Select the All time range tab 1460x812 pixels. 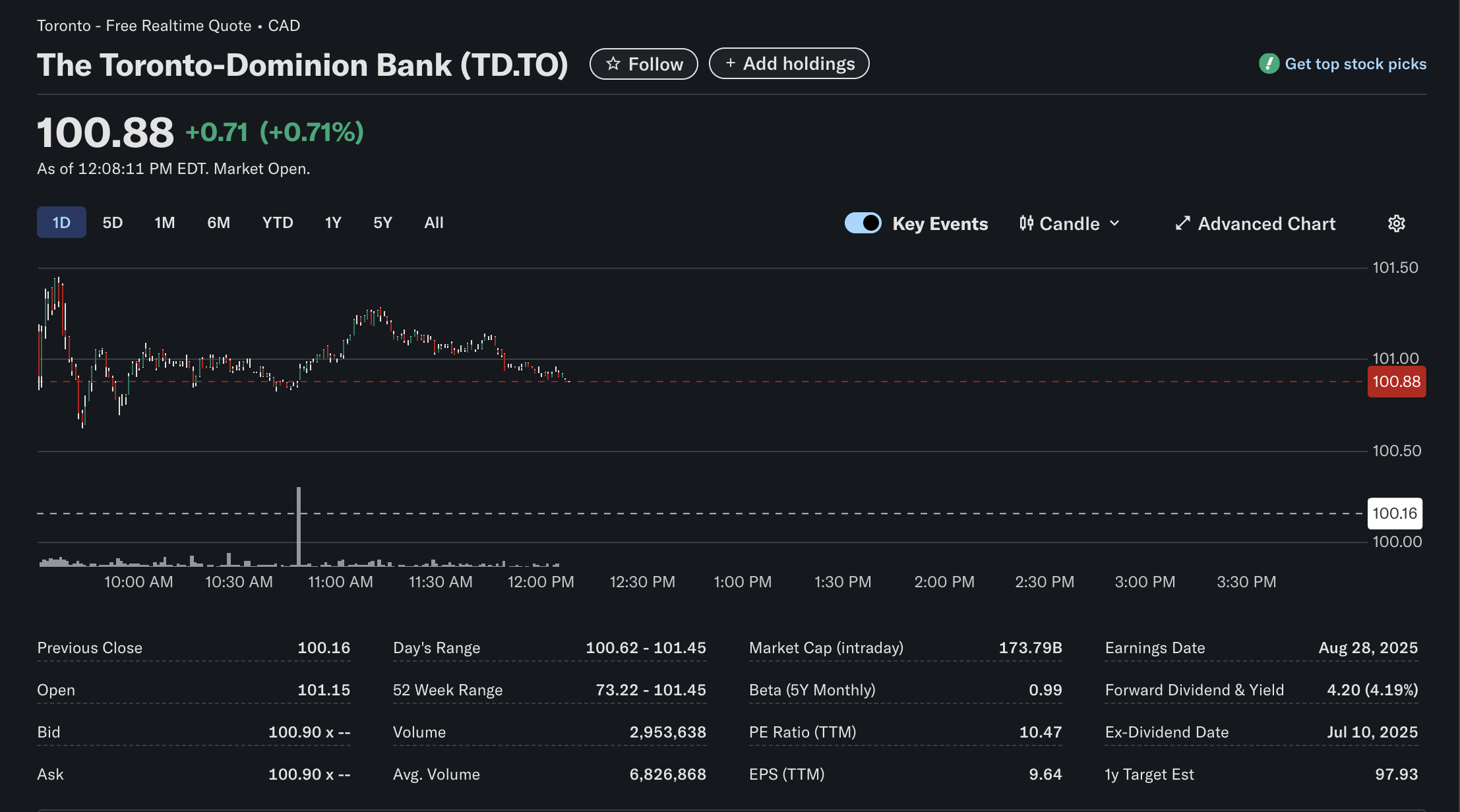(434, 223)
